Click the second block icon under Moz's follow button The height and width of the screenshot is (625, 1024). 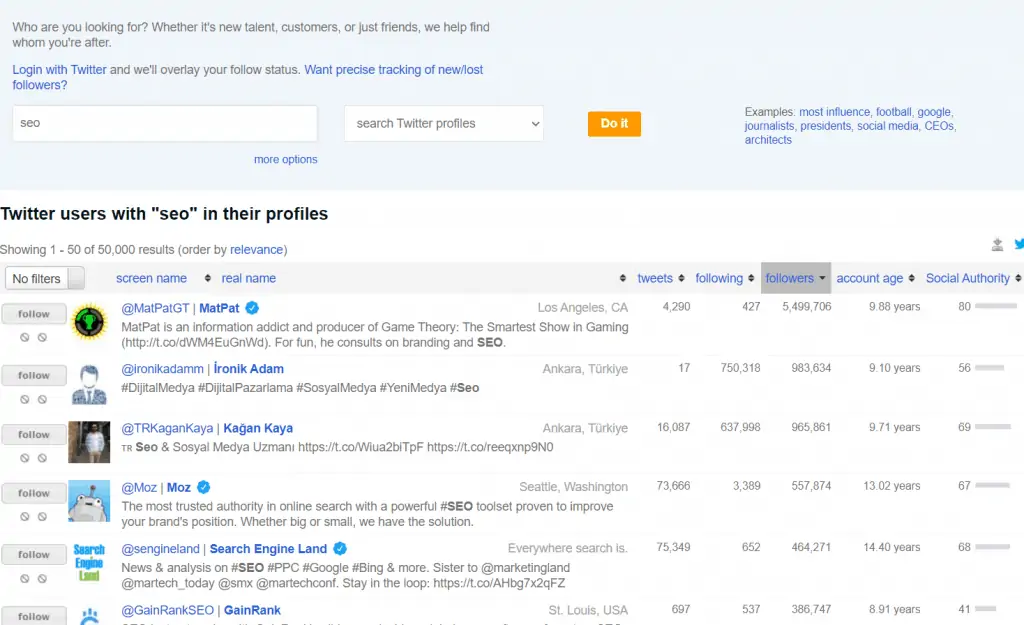(43, 517)
